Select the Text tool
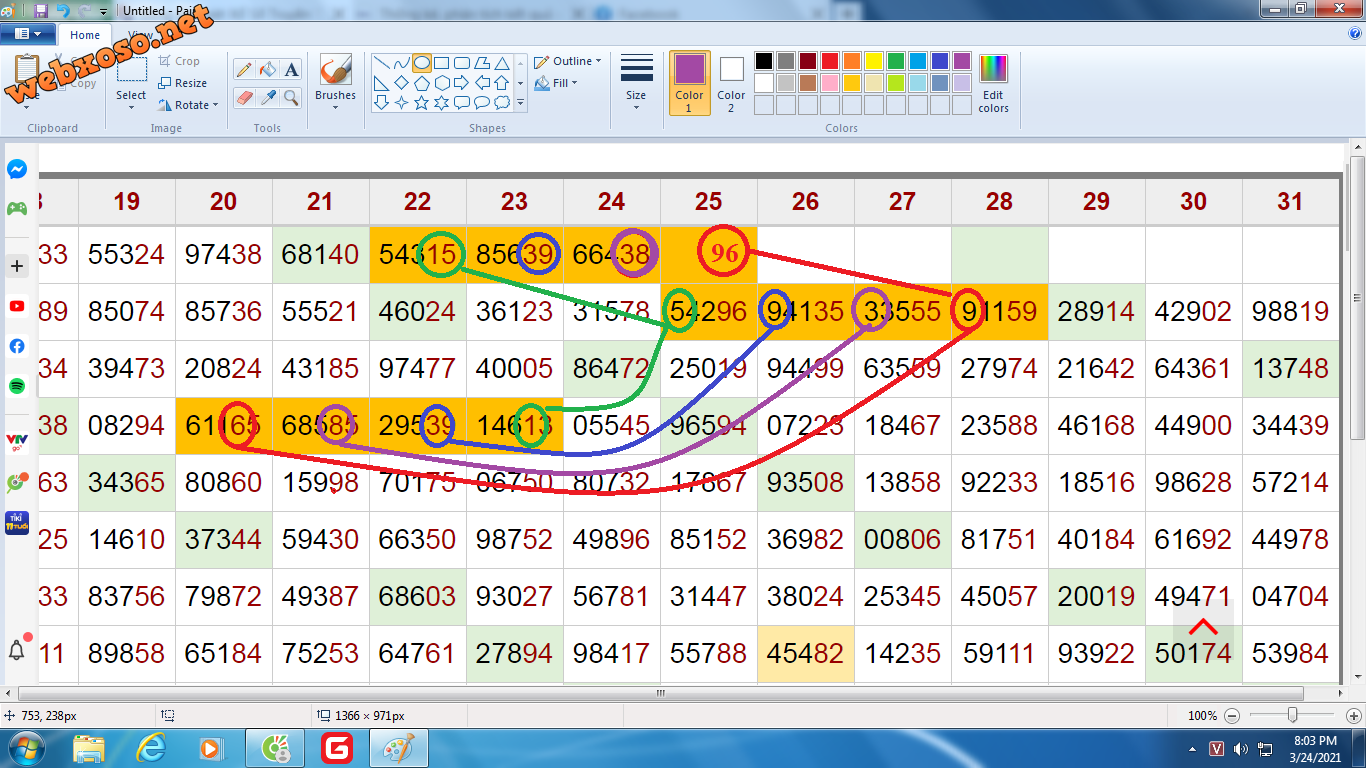 pos(291,70)
